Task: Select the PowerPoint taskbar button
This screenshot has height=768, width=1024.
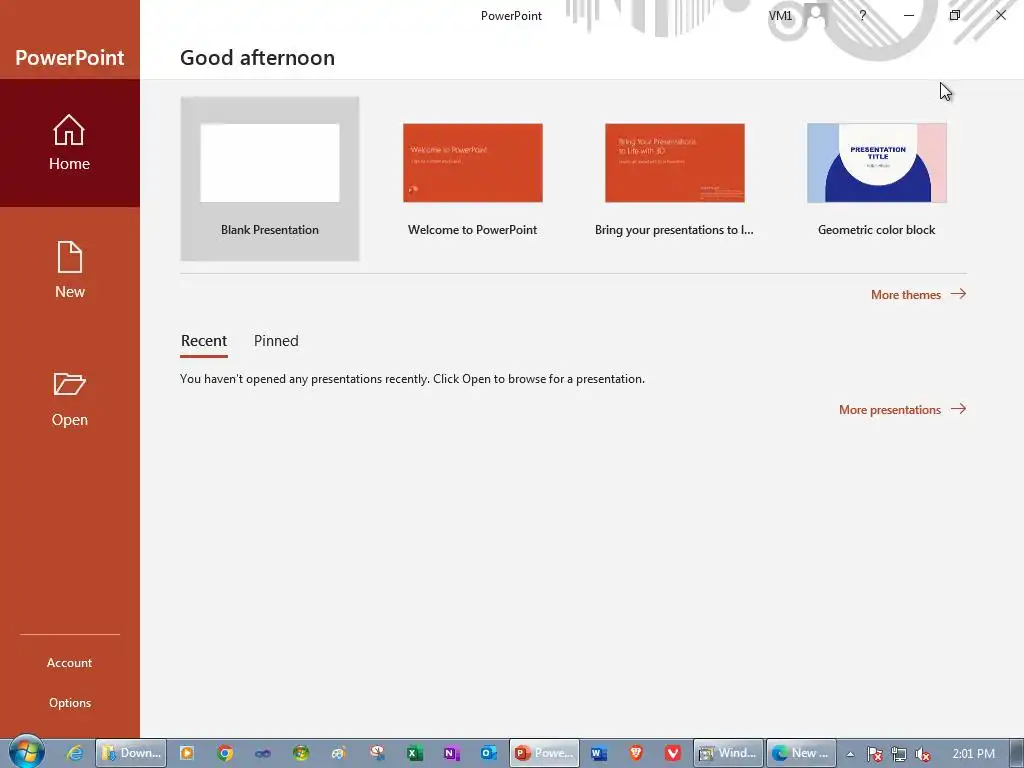Action: [x=544, y=753]
